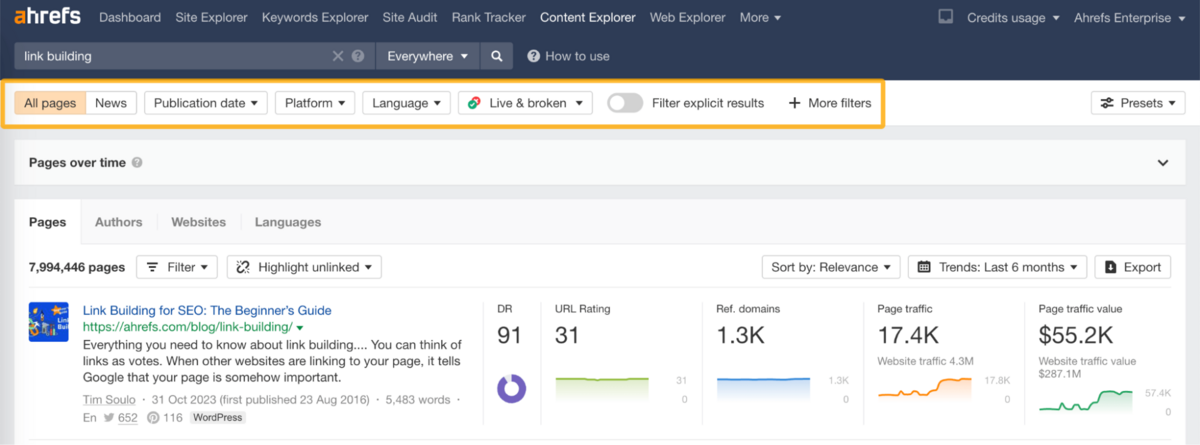The image size is (1200, 445).
Task: Open Trends: Last 6 months dropdown
Action: 997,267
